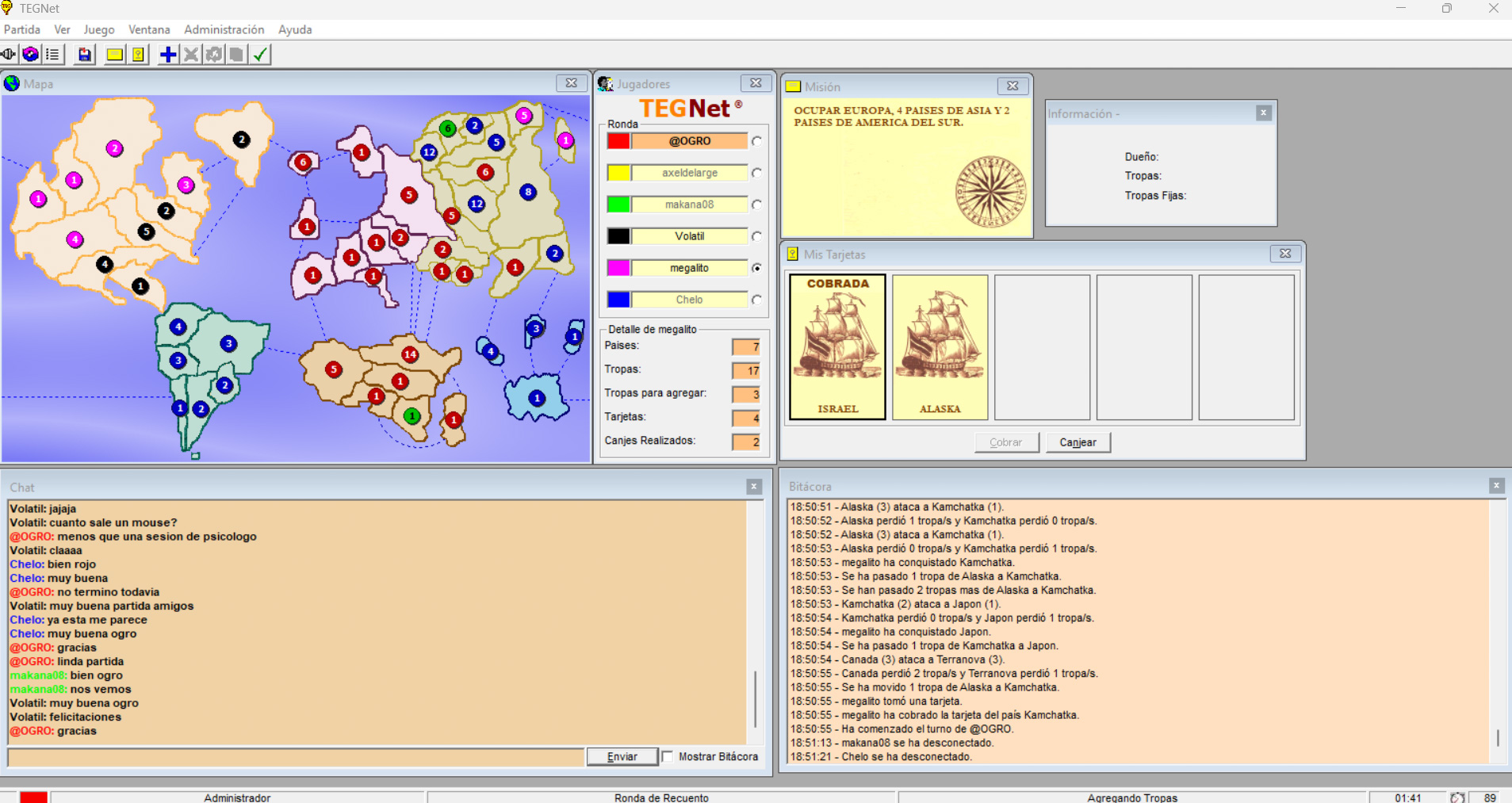
Task: Open the Juego menu
Action: 99,29
